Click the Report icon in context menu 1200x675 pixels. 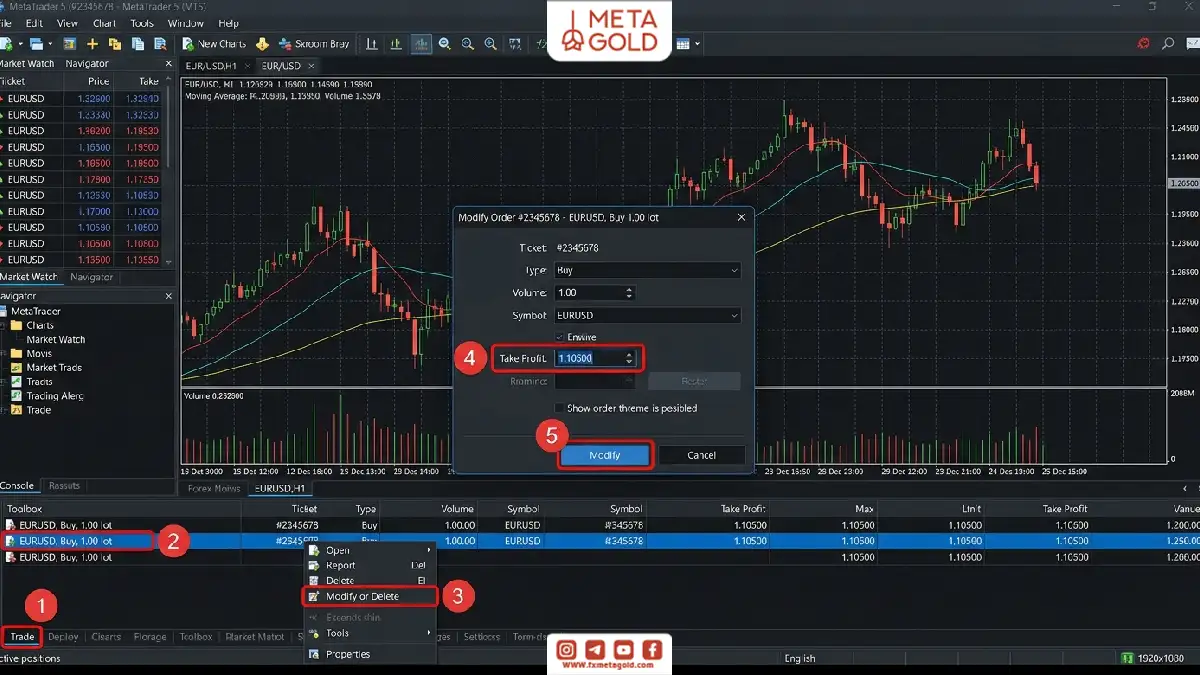tap(313, 565)
